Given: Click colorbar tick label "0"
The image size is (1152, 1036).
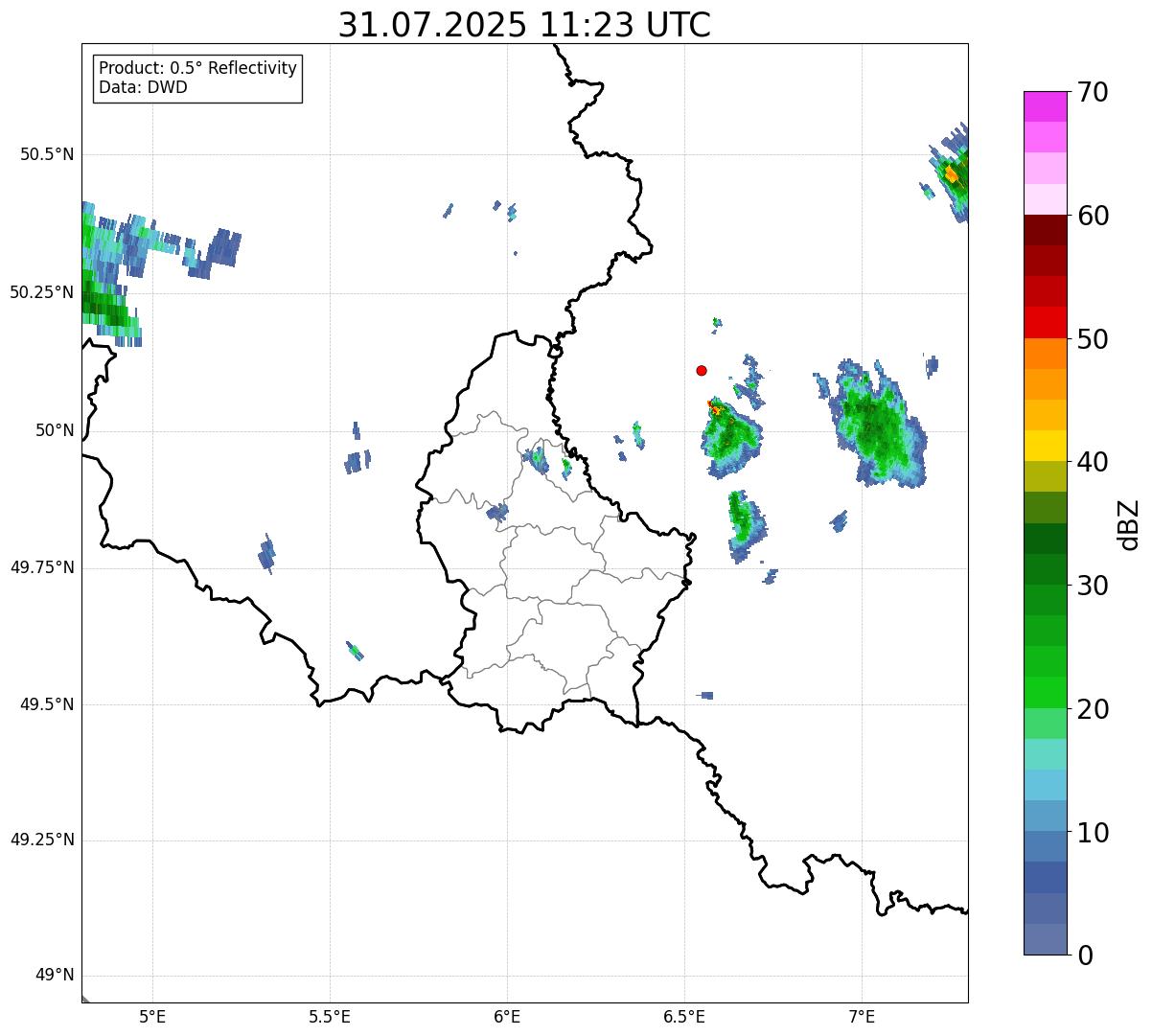Looking at the screenshot, I should (1085, 955).
